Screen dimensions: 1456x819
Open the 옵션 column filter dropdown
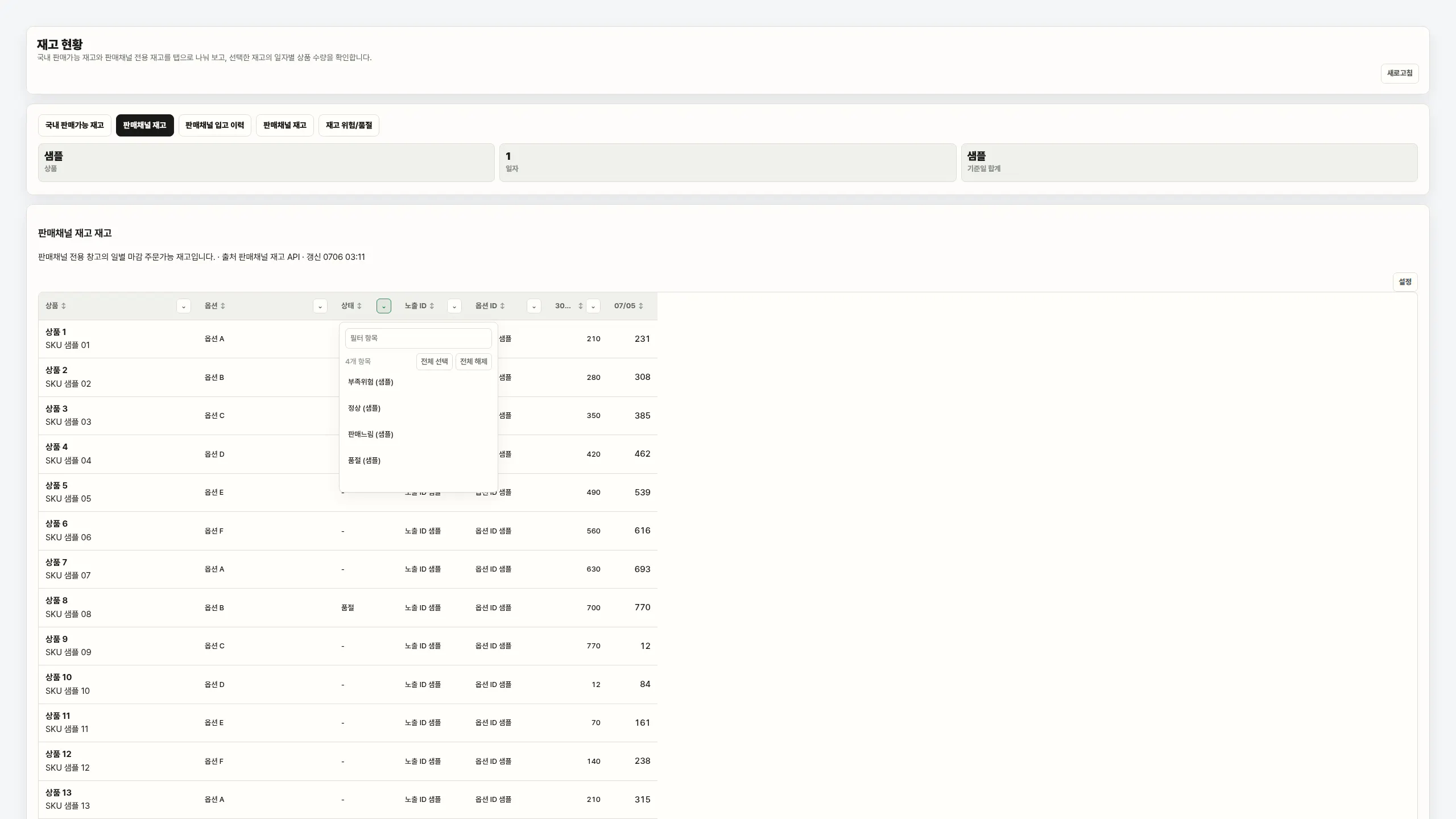click(320, 307)
